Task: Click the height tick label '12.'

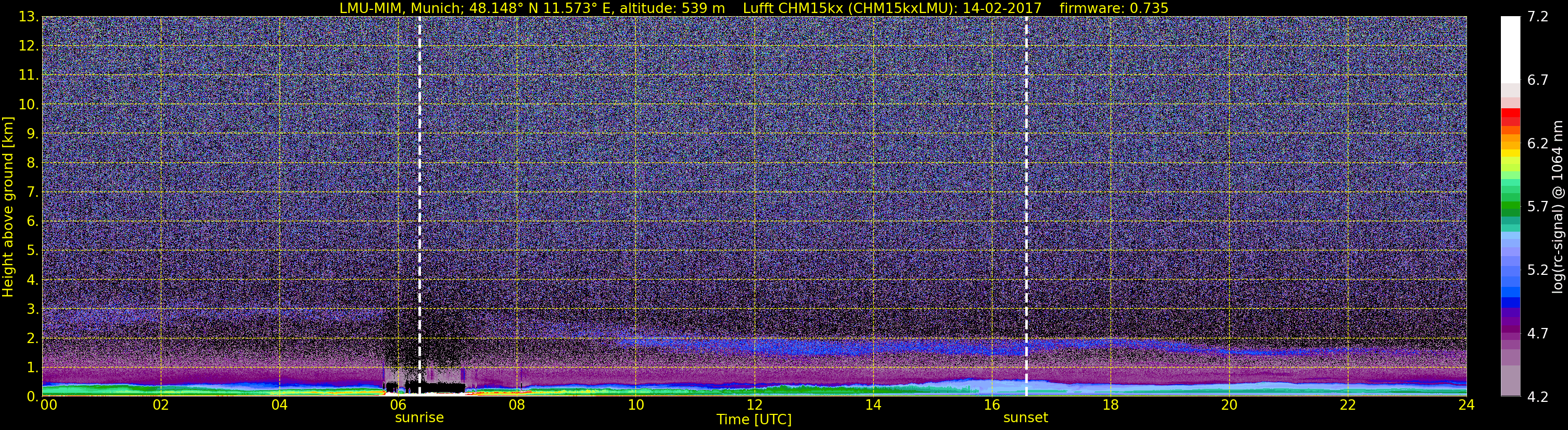Action: pyautogui.click(x=29, y=46)
